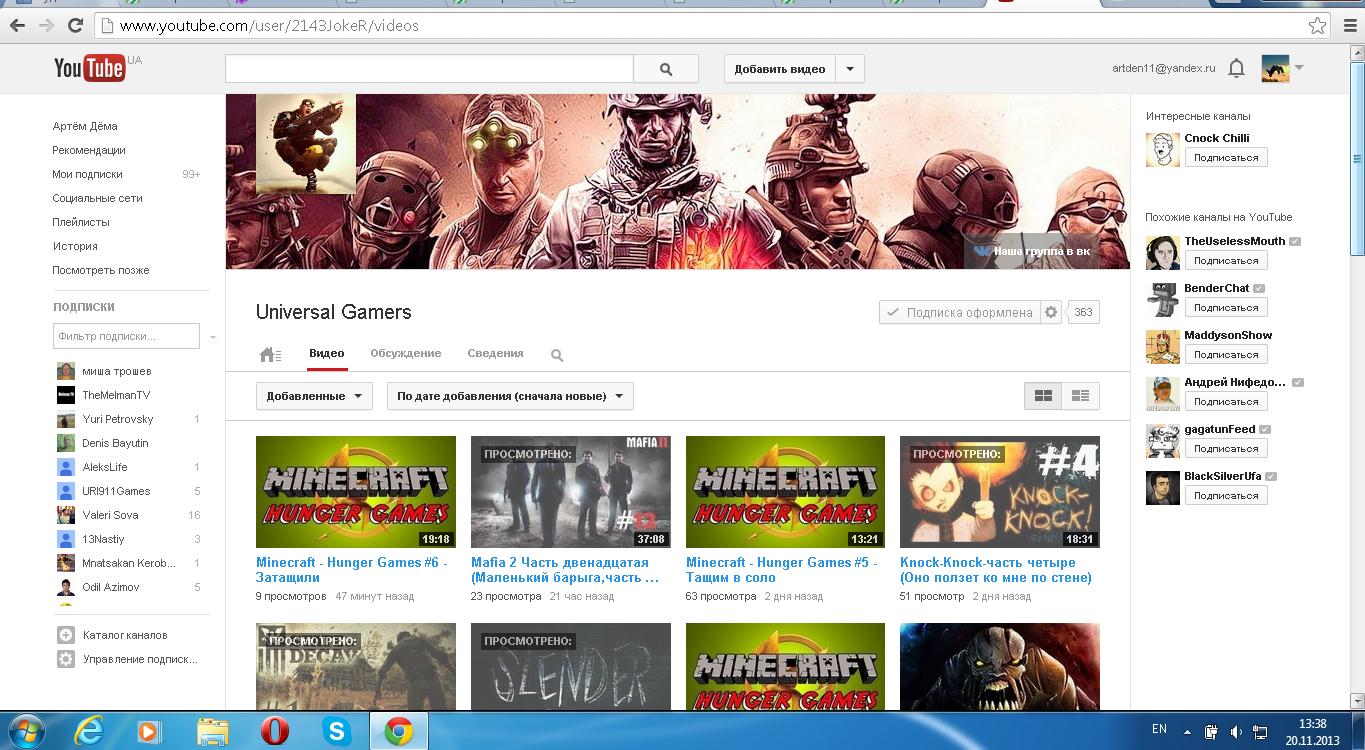Focus the YouTube search field
The image size is (1365, 750).
[x=429, y=69]
